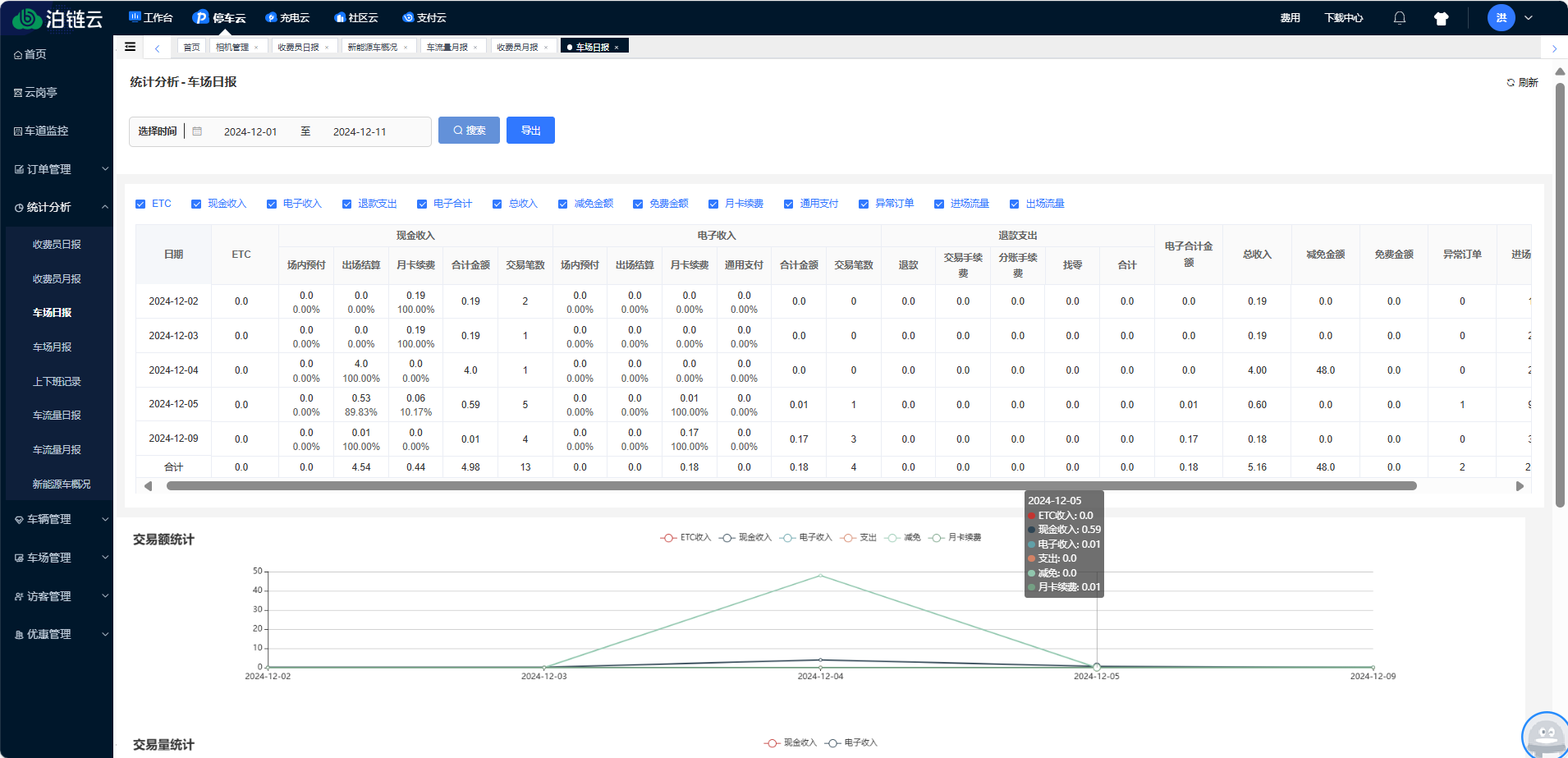Screen dimensions: 1568x758
Task: Click the 刷新 refresh button
Action: coord(1522,82)
